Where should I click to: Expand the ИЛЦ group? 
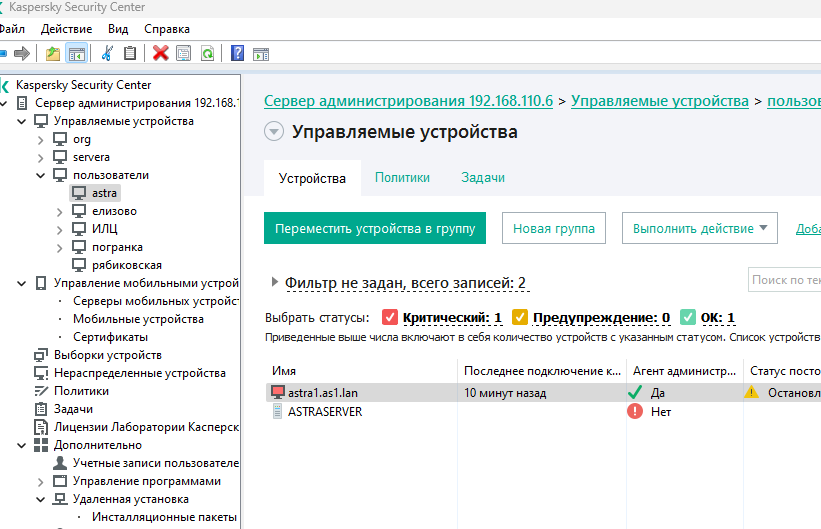[60, 229]
